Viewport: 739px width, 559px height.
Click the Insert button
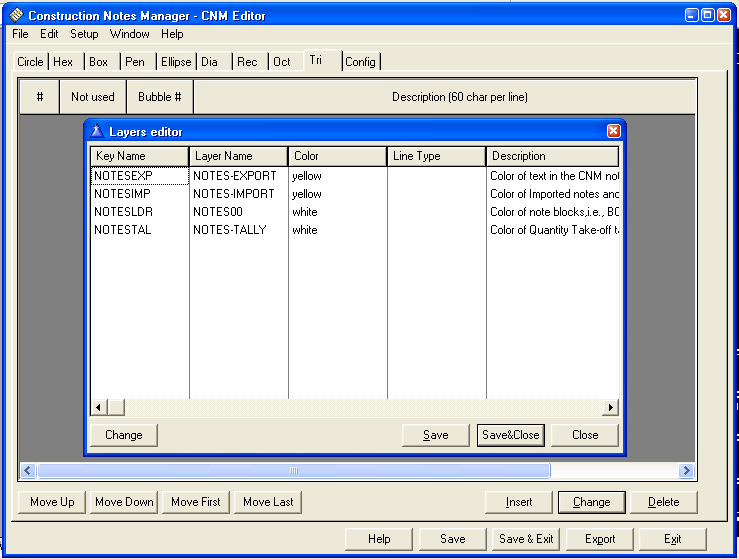point(519,502)
